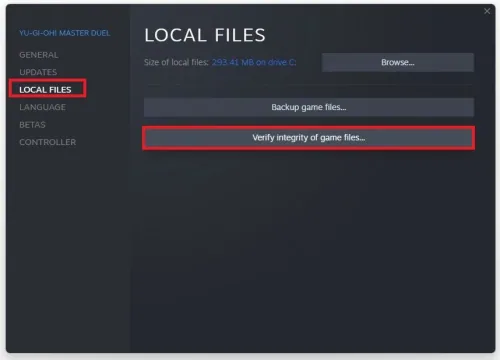500x360 pixels.
Task: Pick UPDATES from the left menu
Action: (x=38, y=72)
